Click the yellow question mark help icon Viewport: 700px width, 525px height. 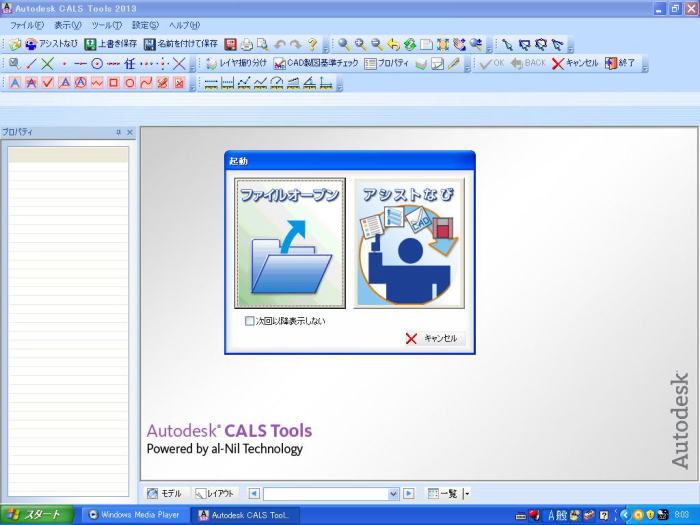click(x=312, y=44)
